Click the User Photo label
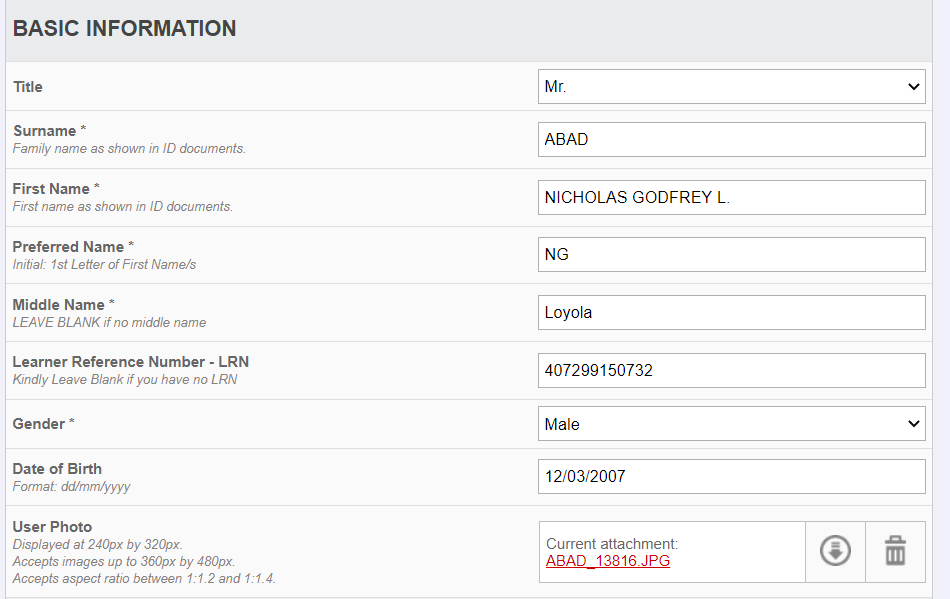Viewport: 950px width, 599px height. pos(52,527)
